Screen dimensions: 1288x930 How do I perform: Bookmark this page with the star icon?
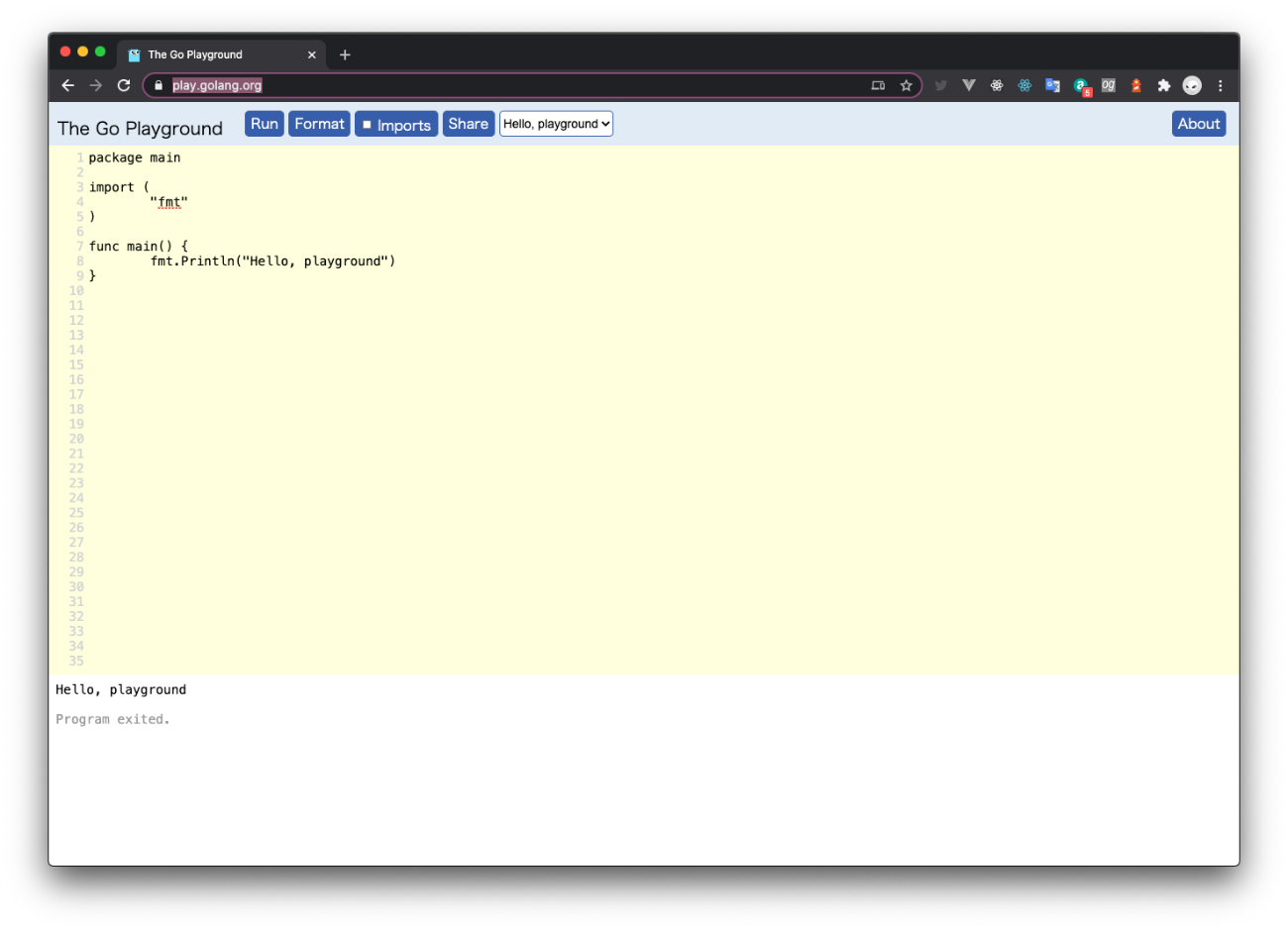906,85
